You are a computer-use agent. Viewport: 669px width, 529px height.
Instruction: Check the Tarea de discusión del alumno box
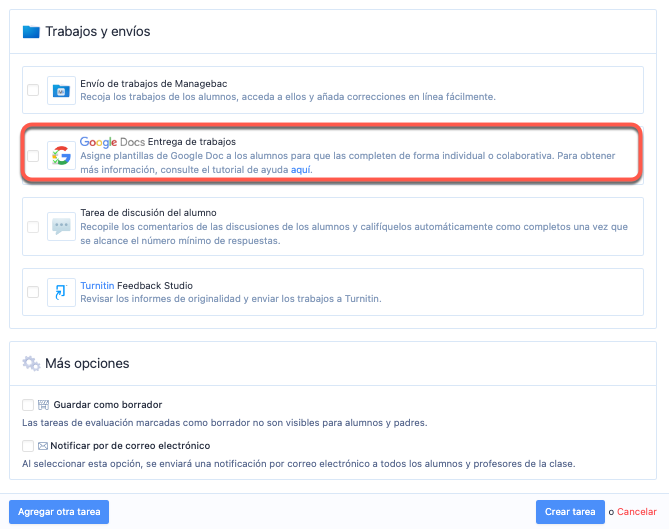point(33,227)
